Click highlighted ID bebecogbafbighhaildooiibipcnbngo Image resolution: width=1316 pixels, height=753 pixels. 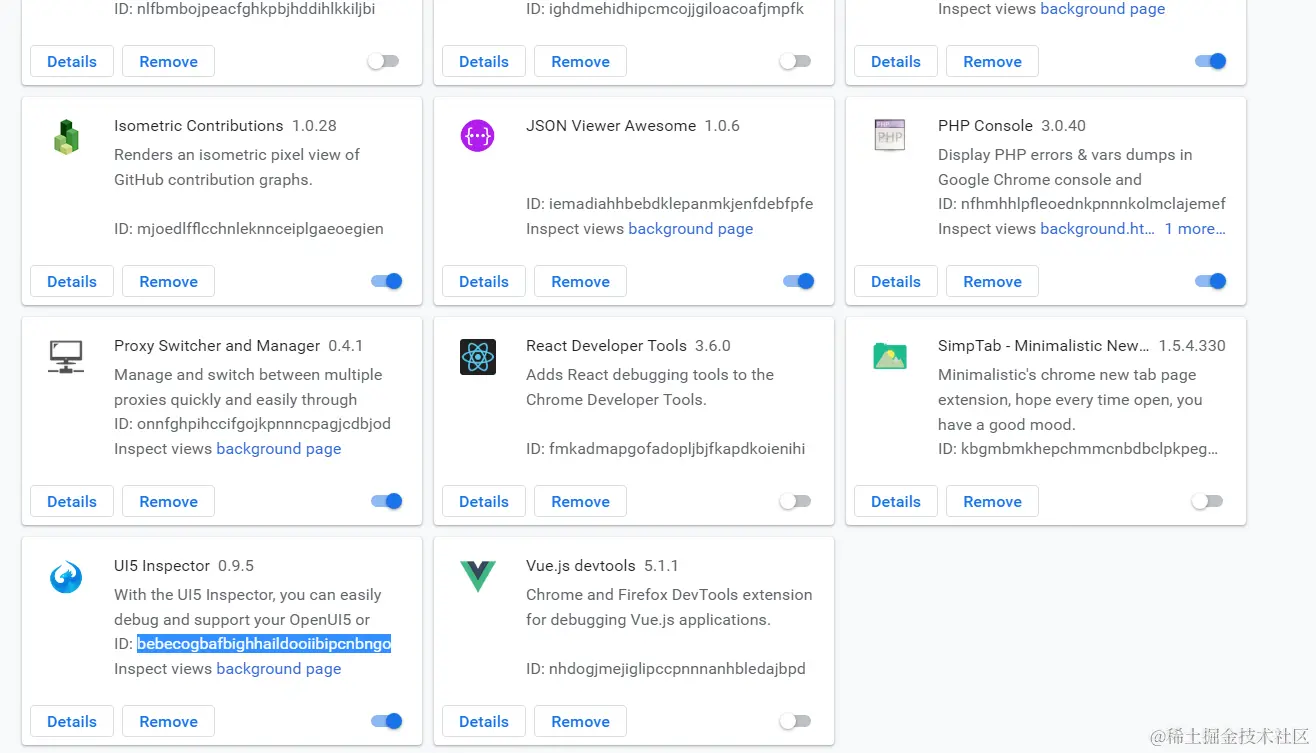(264, 644)
